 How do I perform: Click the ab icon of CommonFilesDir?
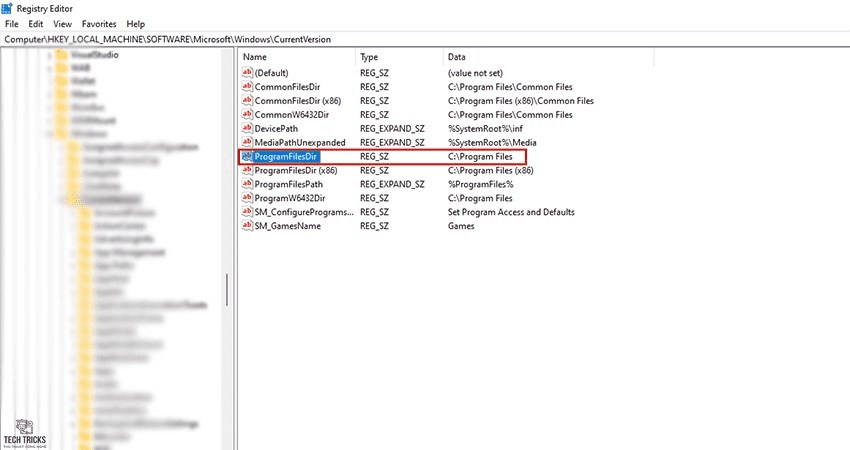(247, 86)
